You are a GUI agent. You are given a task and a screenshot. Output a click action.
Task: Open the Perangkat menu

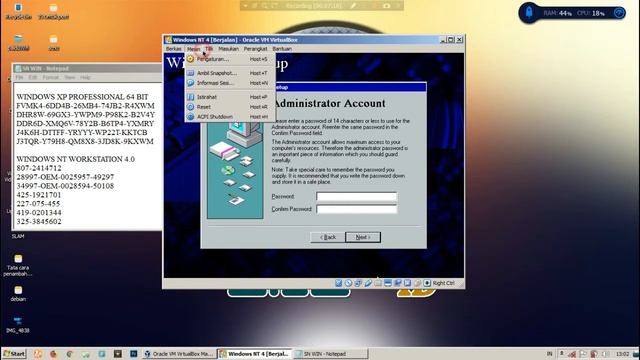pos(255,49)
